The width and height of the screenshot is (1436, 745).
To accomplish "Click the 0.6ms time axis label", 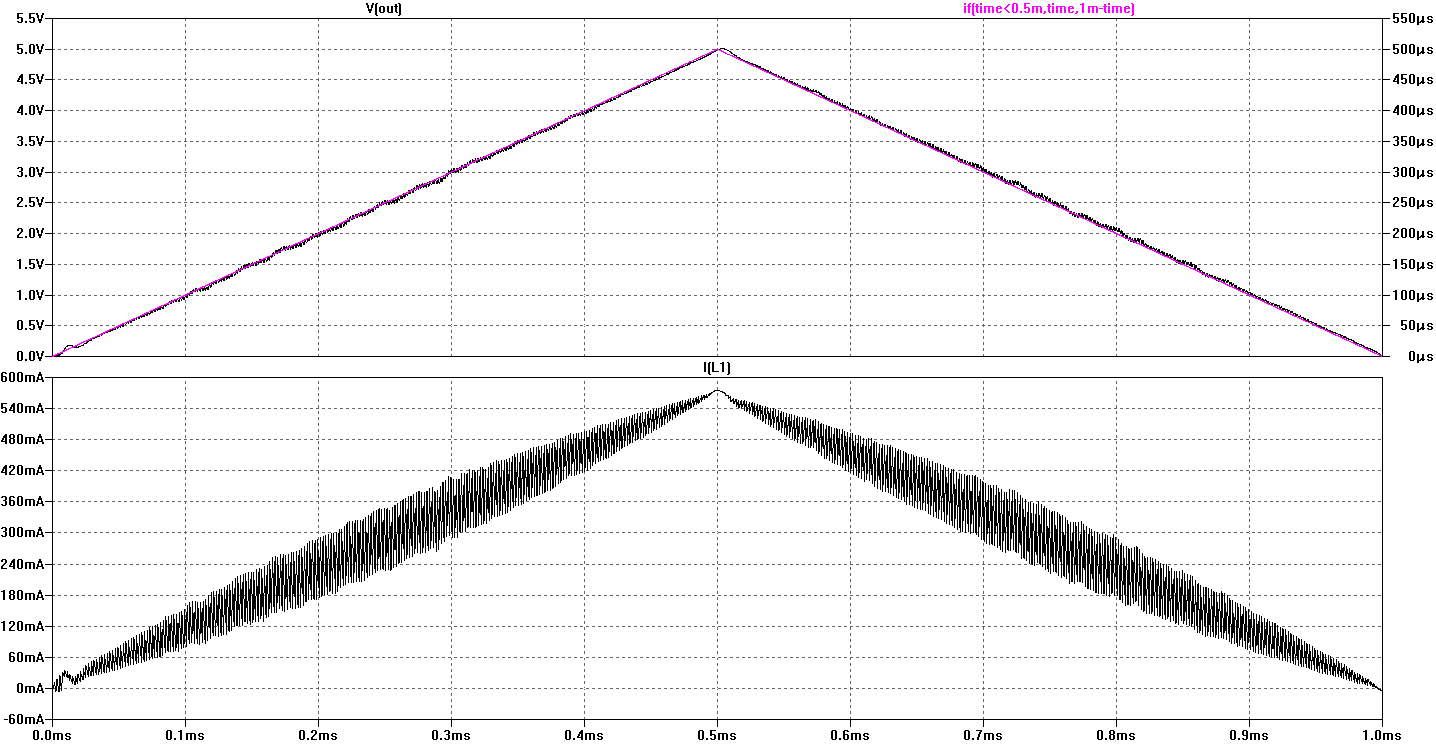I will (x=850, y=735).
